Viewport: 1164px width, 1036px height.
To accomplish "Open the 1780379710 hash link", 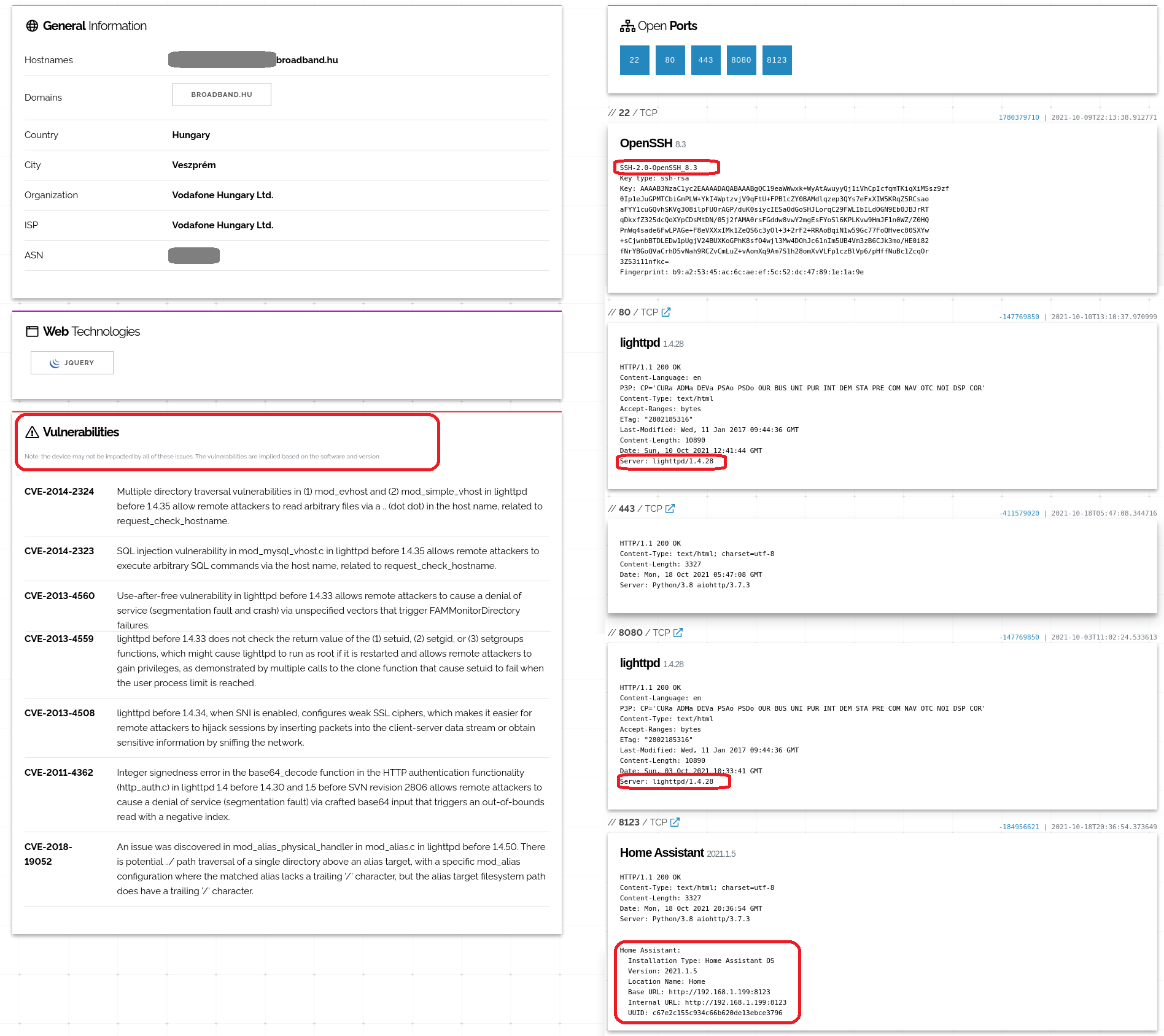I will pos(1019,117).
